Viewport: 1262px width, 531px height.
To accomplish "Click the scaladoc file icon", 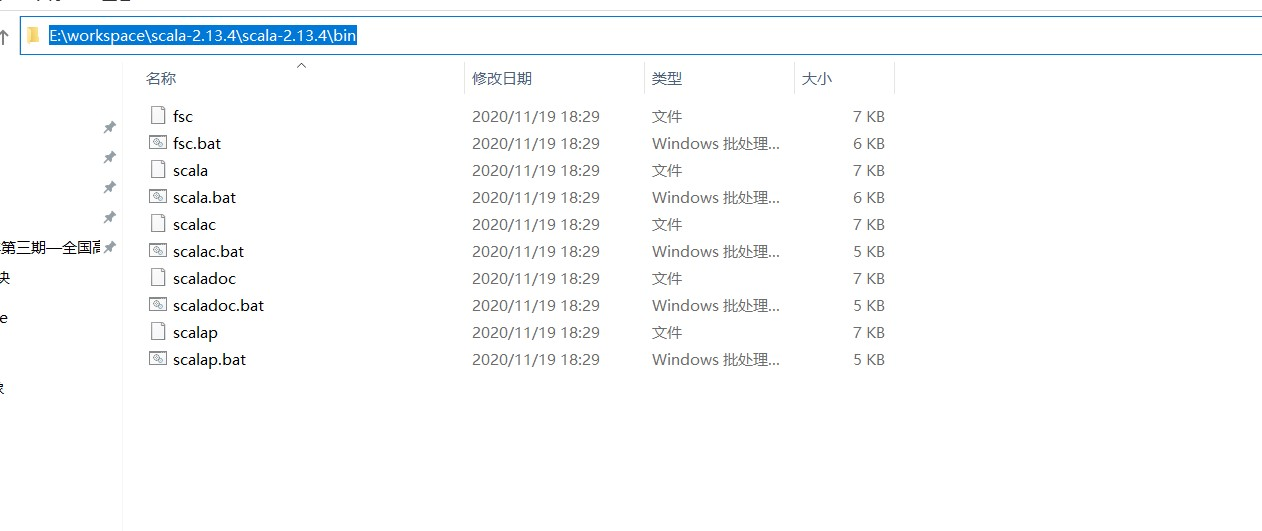I will tap(157, 278).
